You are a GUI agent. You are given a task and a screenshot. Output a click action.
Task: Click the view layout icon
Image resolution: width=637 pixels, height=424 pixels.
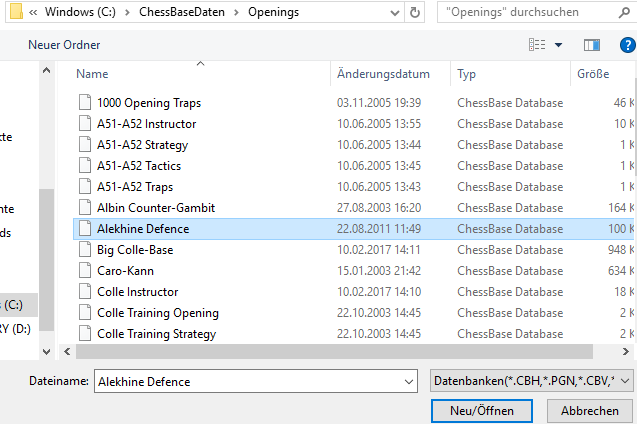[537, 45]
